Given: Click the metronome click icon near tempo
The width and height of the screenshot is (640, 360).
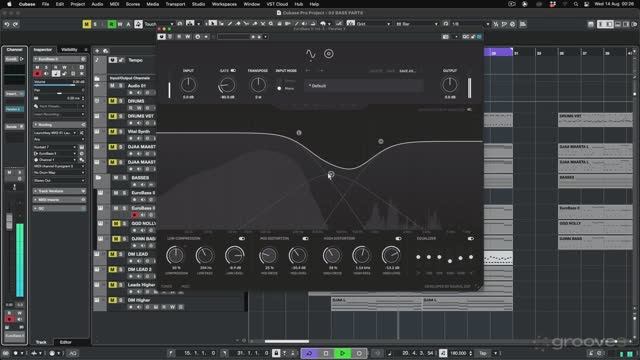Looking at the screenshot, I should tap(443, 353).
